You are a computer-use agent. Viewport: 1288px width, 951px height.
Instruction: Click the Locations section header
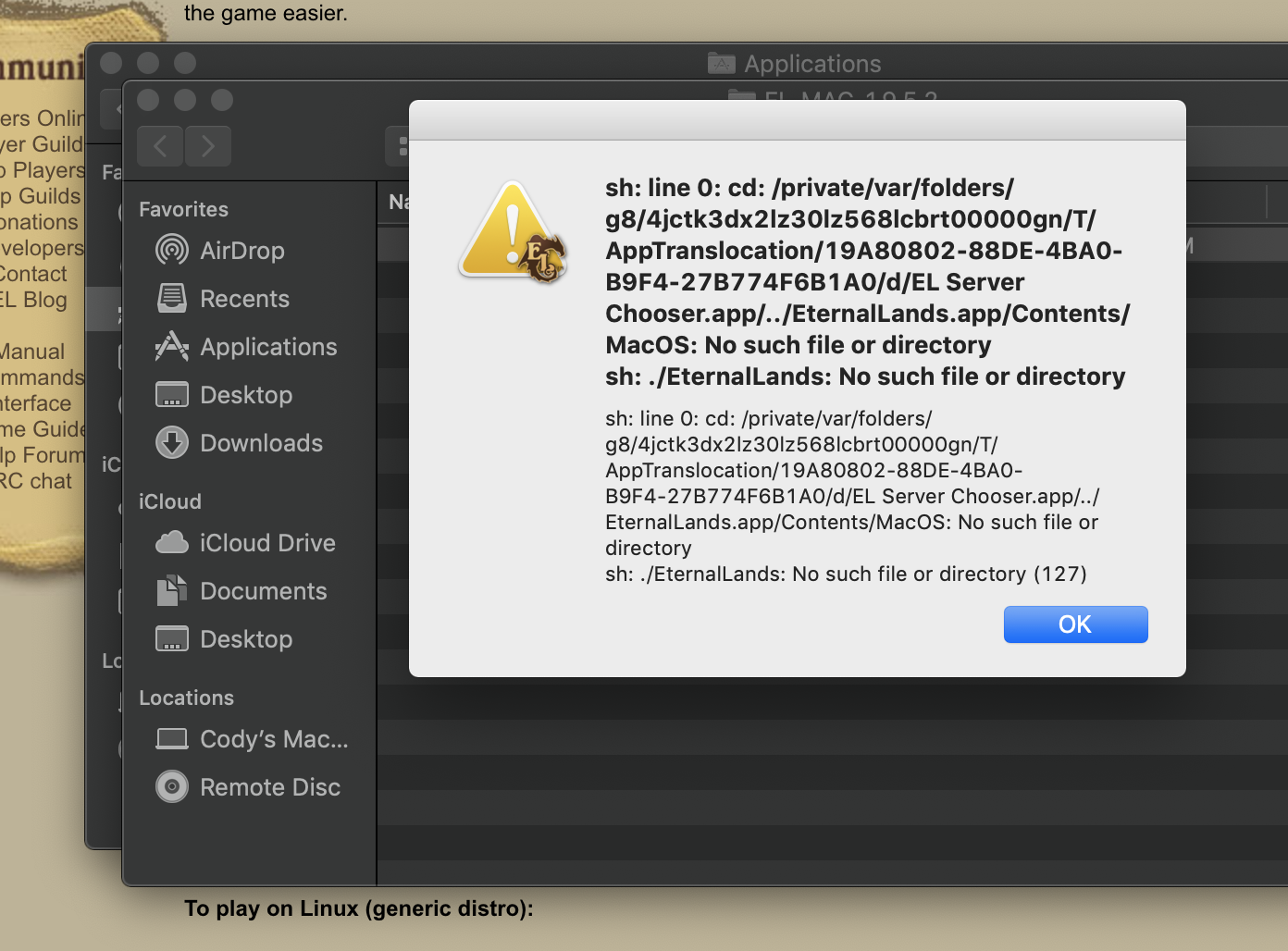coord(186,698)
